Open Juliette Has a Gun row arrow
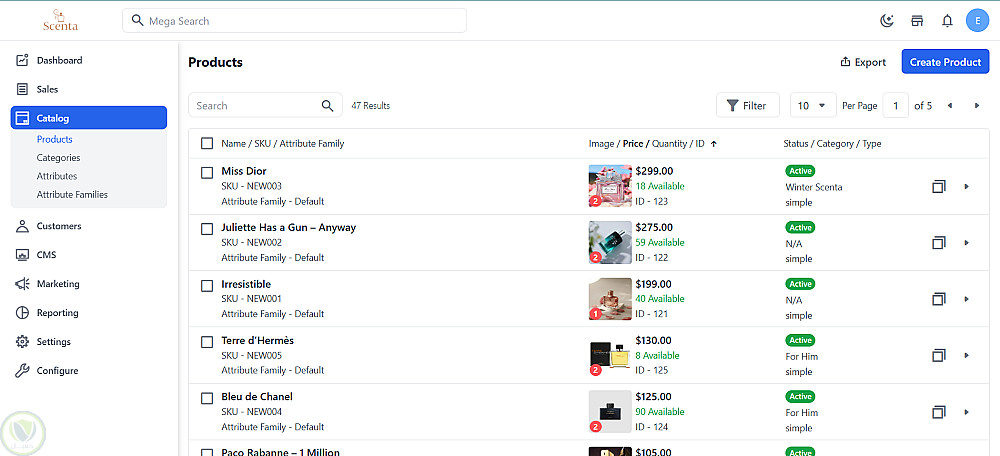The width and height of the screenshot is (1000, 456). (x=967, y=242)
